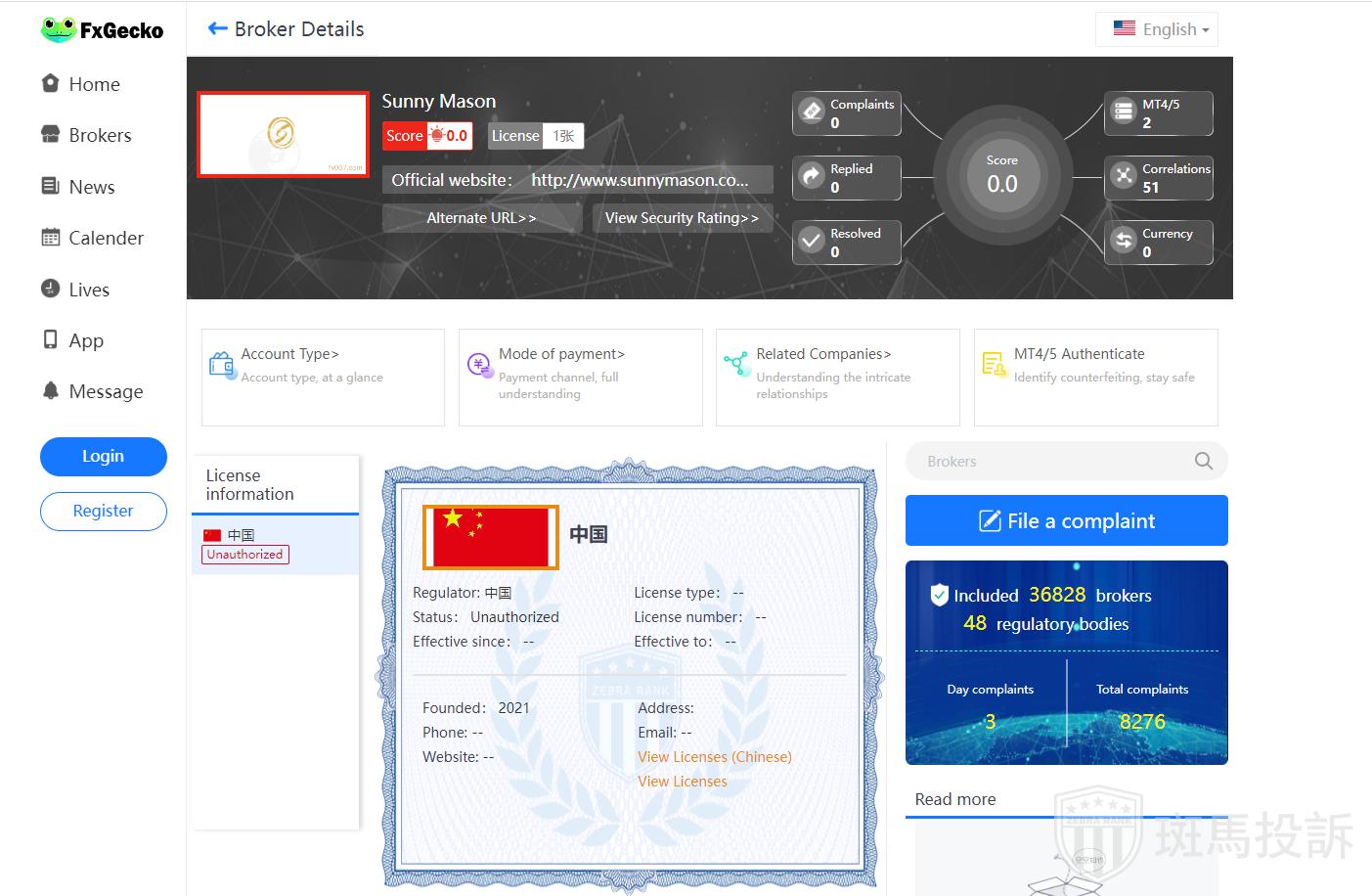Click the Complaints stat icon

[x=812, y=112]
